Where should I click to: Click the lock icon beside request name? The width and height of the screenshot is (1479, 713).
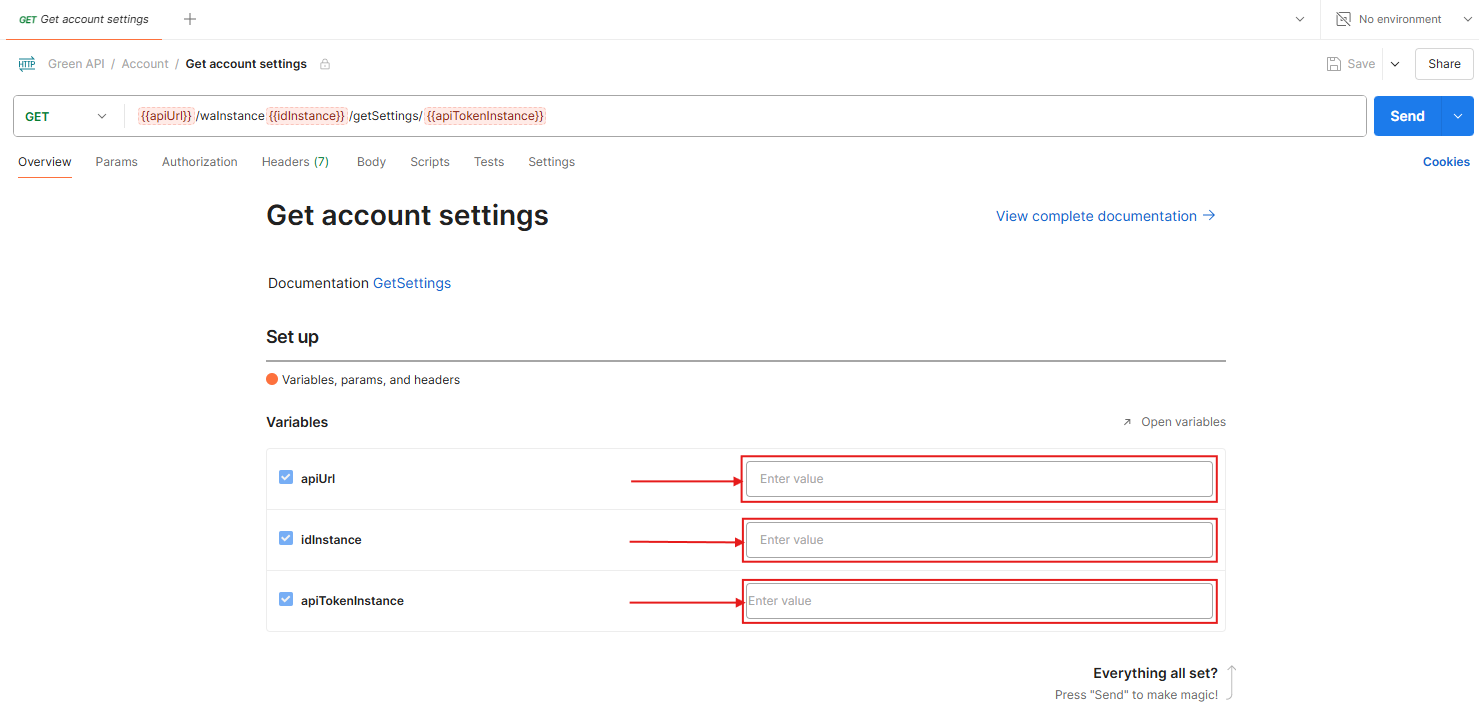(x=325, y=64)
